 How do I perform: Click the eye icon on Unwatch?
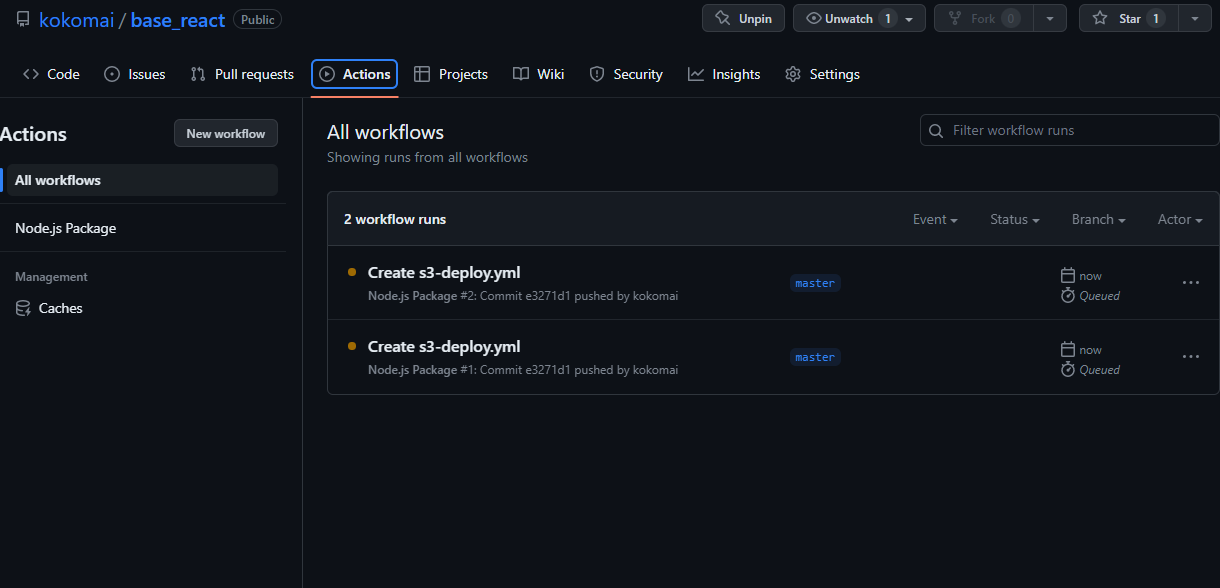pyautogui.click(x=814, y=18)
